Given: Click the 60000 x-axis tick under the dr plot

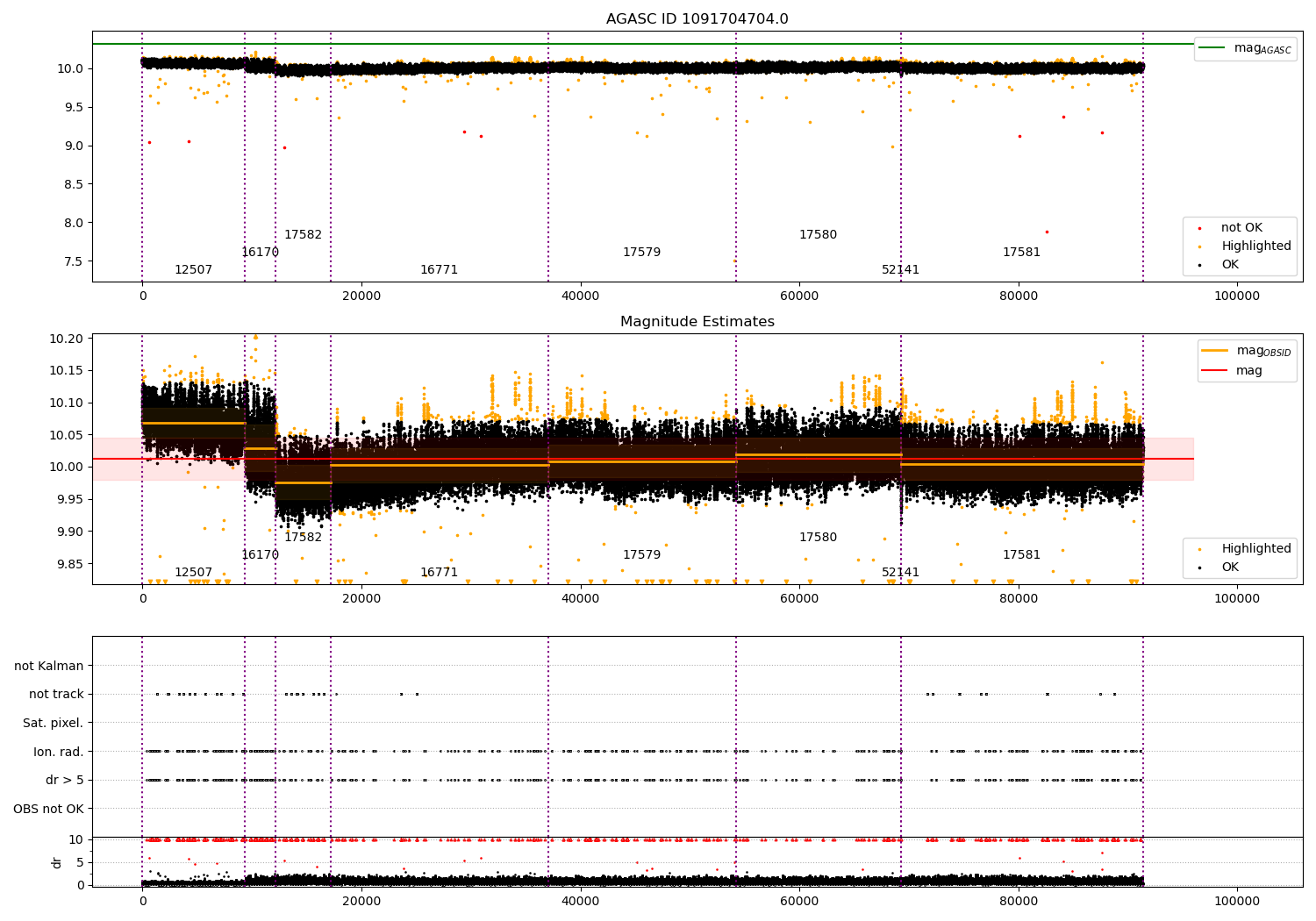Looking at the screenshot, I should click(x=799, y=901).
